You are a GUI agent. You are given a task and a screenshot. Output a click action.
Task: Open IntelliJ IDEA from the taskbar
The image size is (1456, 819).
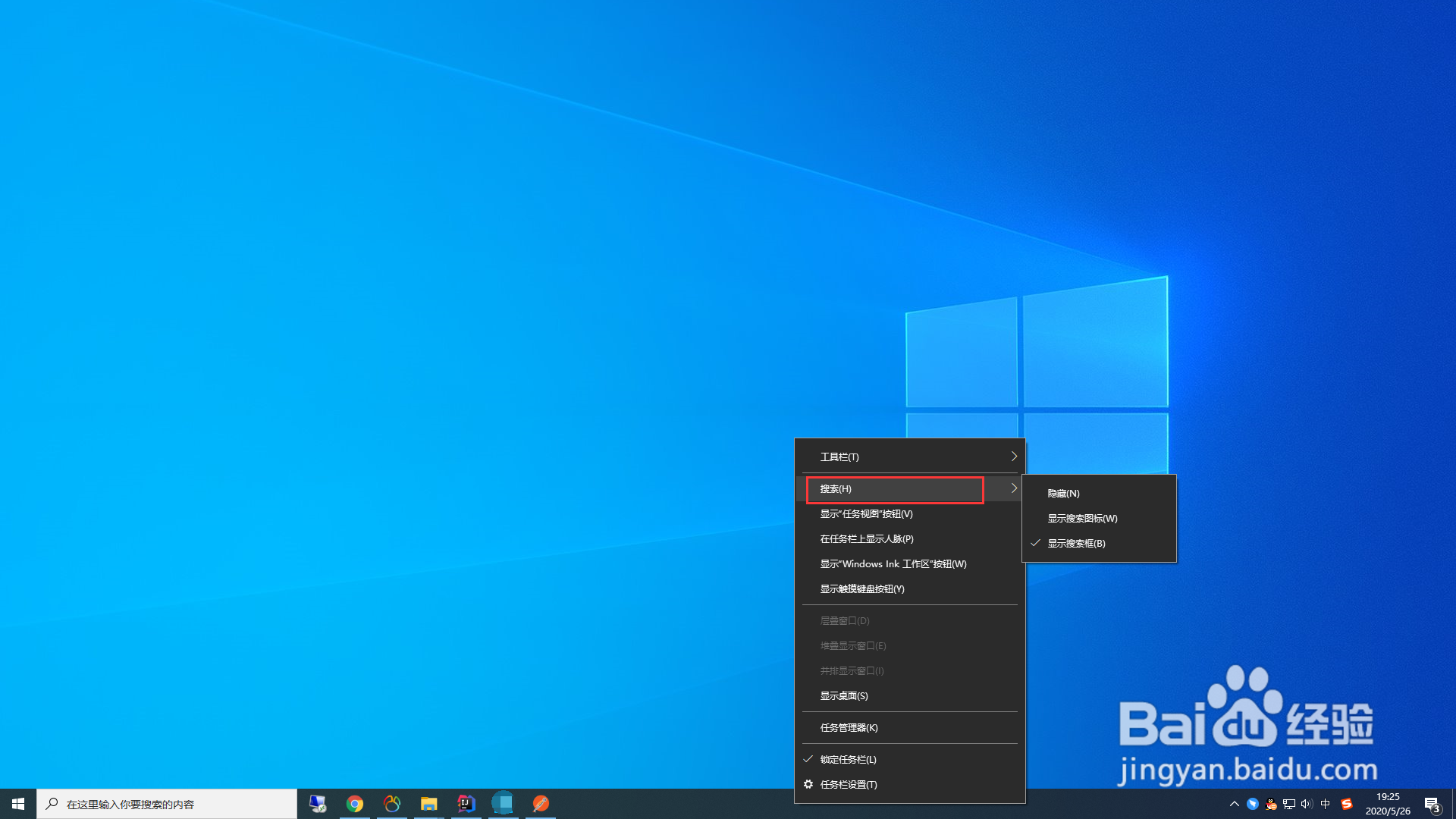465,803
